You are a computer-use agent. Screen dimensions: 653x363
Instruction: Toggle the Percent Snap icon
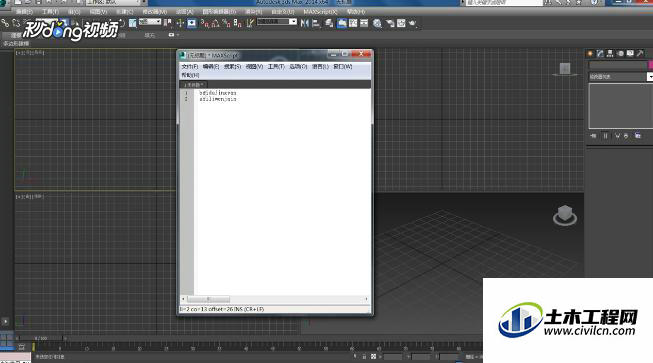[x=227, y=23]
